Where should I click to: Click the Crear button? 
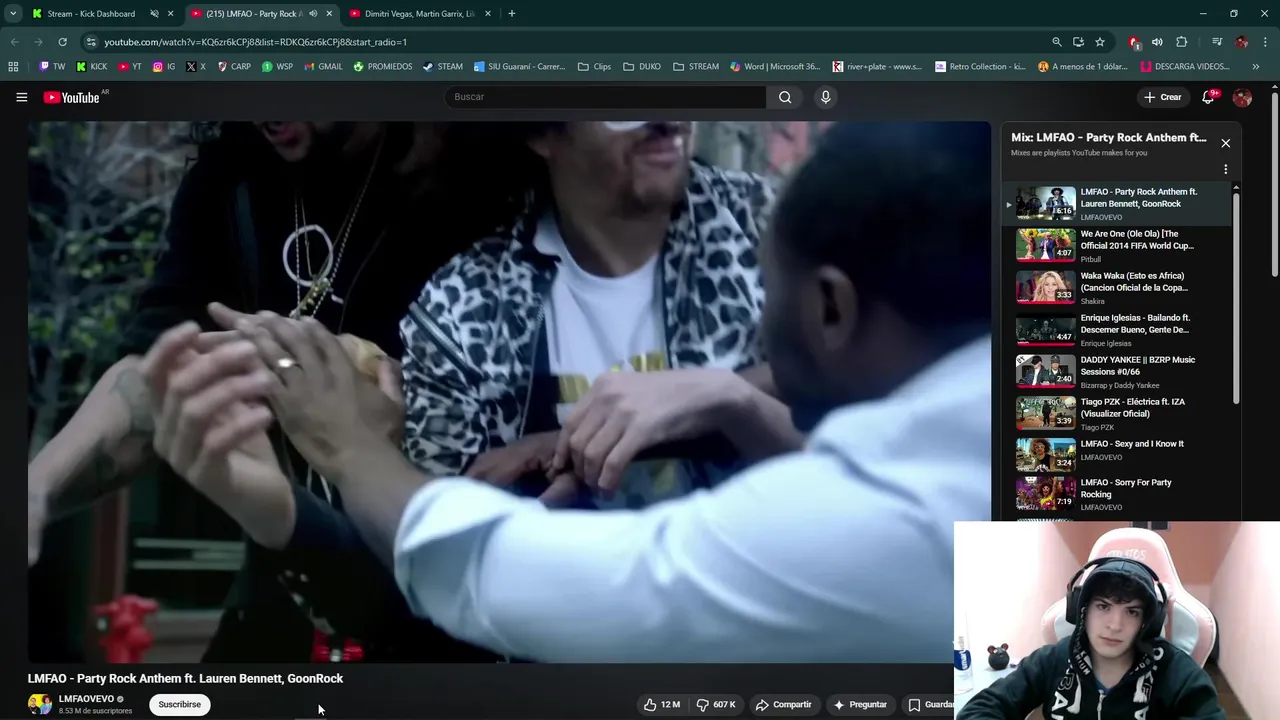tap(1163, 97)
